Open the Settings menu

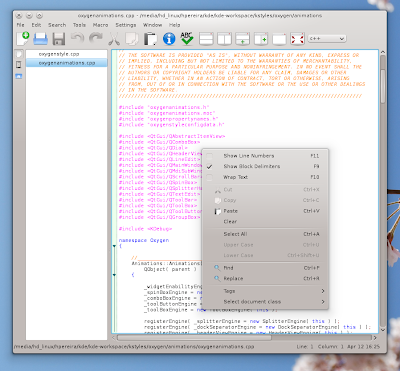126,25
